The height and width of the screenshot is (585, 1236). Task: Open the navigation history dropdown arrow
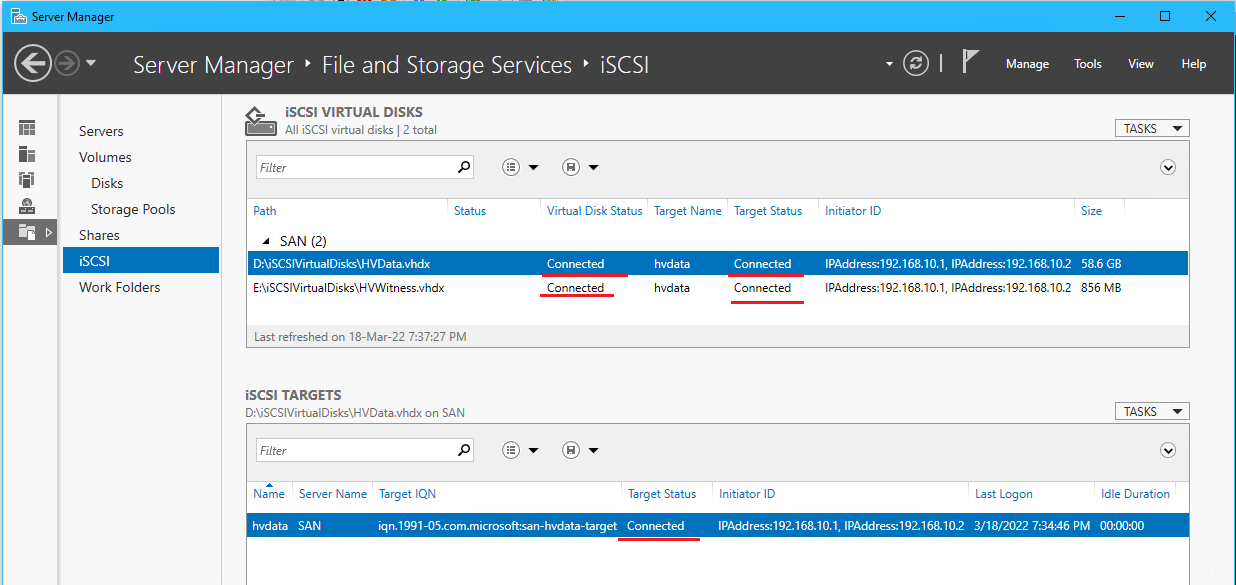click(x=91, y=63)
